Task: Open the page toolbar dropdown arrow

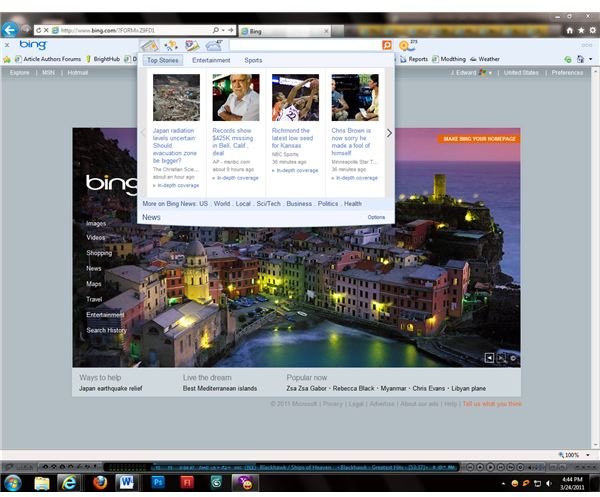Action: click(x=590, y=59)
